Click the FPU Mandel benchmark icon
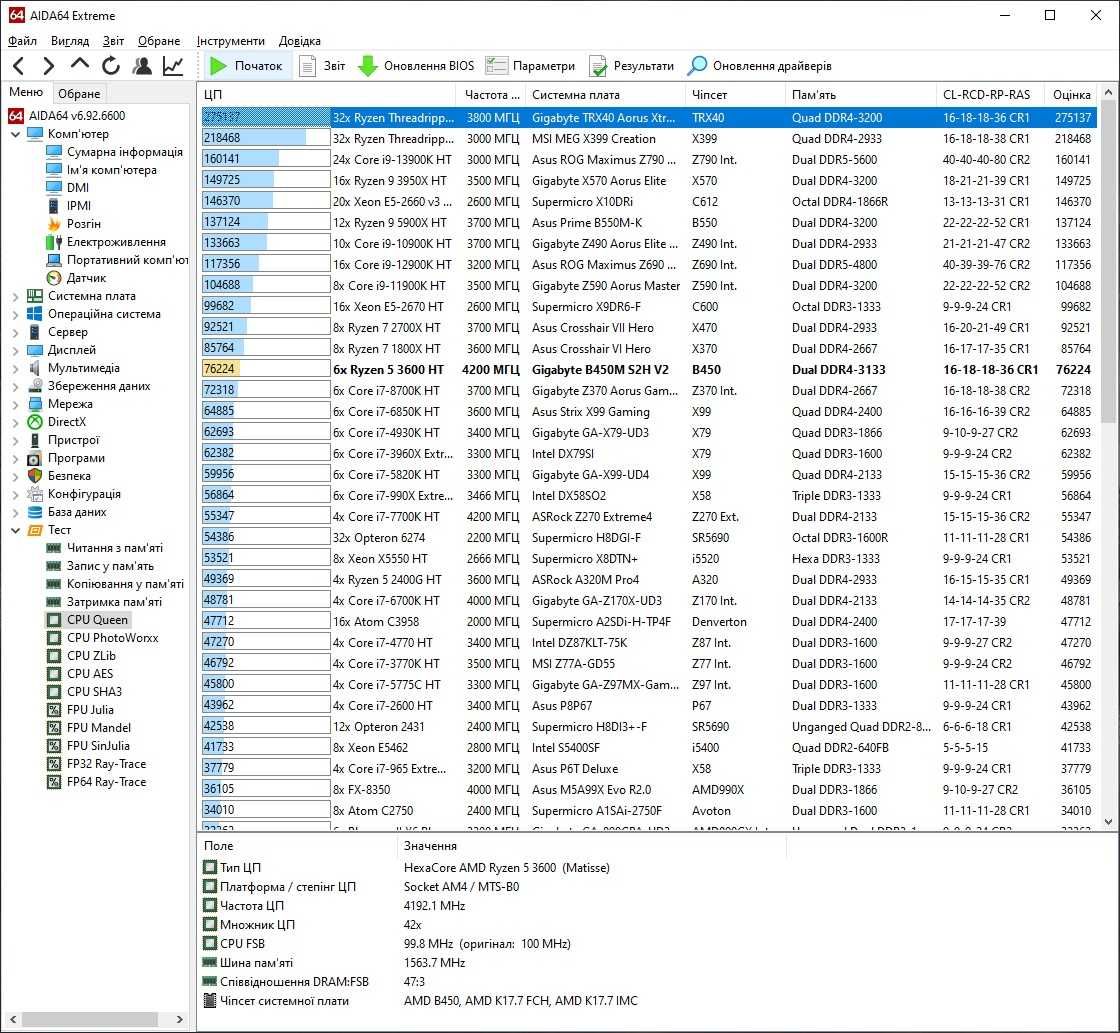The image size is (1120, 1033). coord(54,728)
